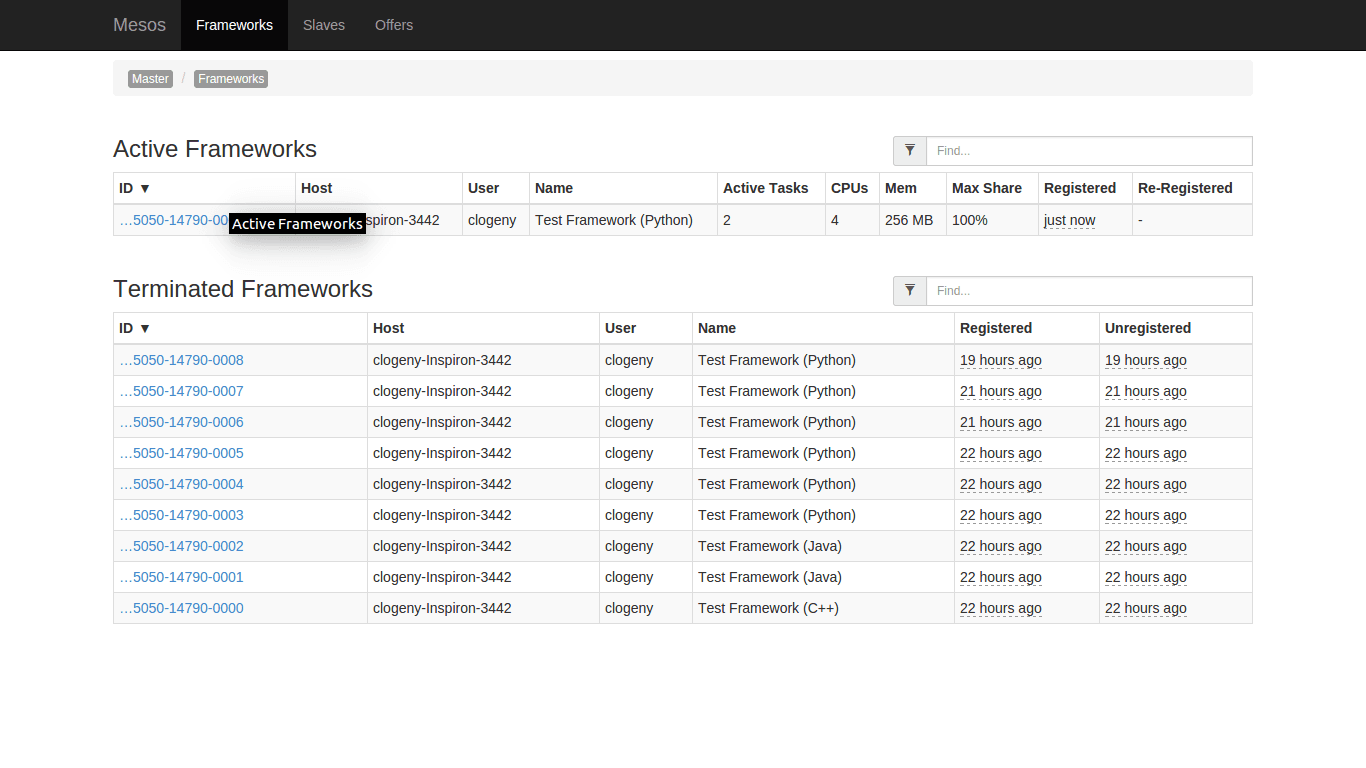Open terminated framework …5050-14790-0000
The image size is (1366, 768).
coord(181,608)
